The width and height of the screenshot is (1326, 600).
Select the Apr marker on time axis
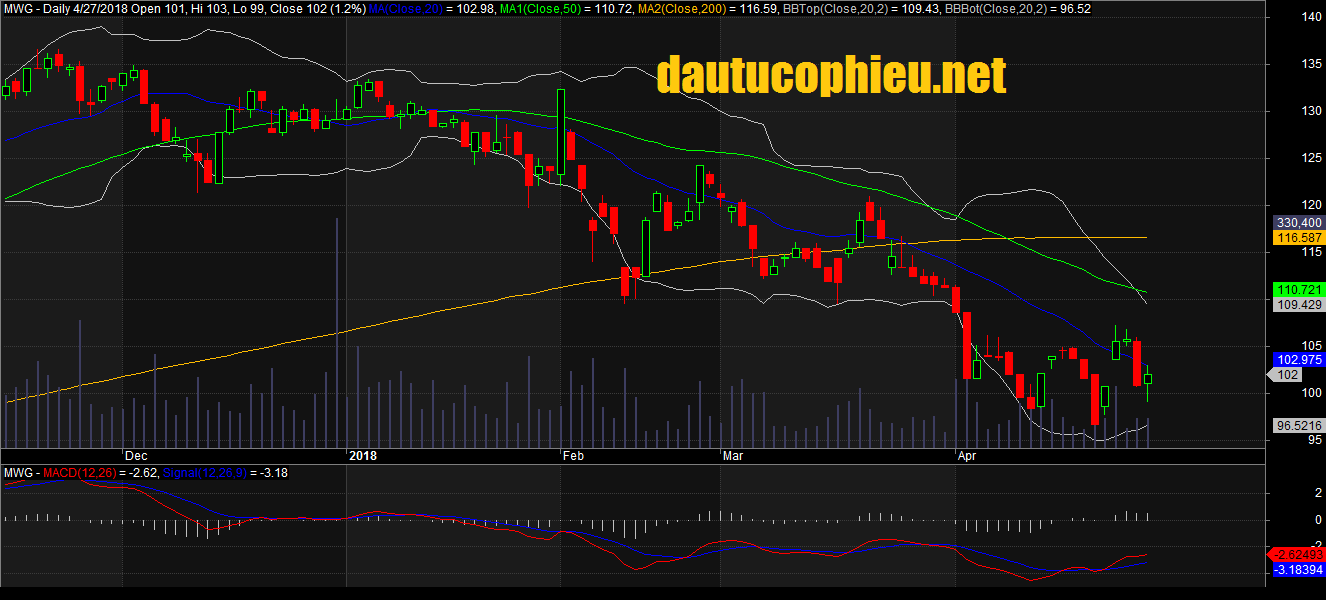[x=966, y=456]
